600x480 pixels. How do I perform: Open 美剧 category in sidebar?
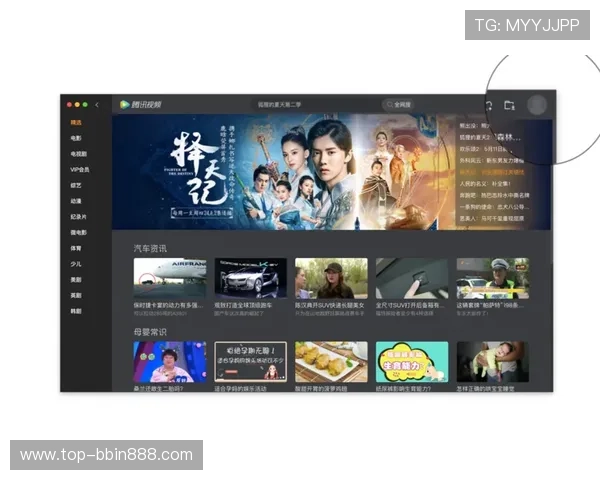[x=76, y=280]
